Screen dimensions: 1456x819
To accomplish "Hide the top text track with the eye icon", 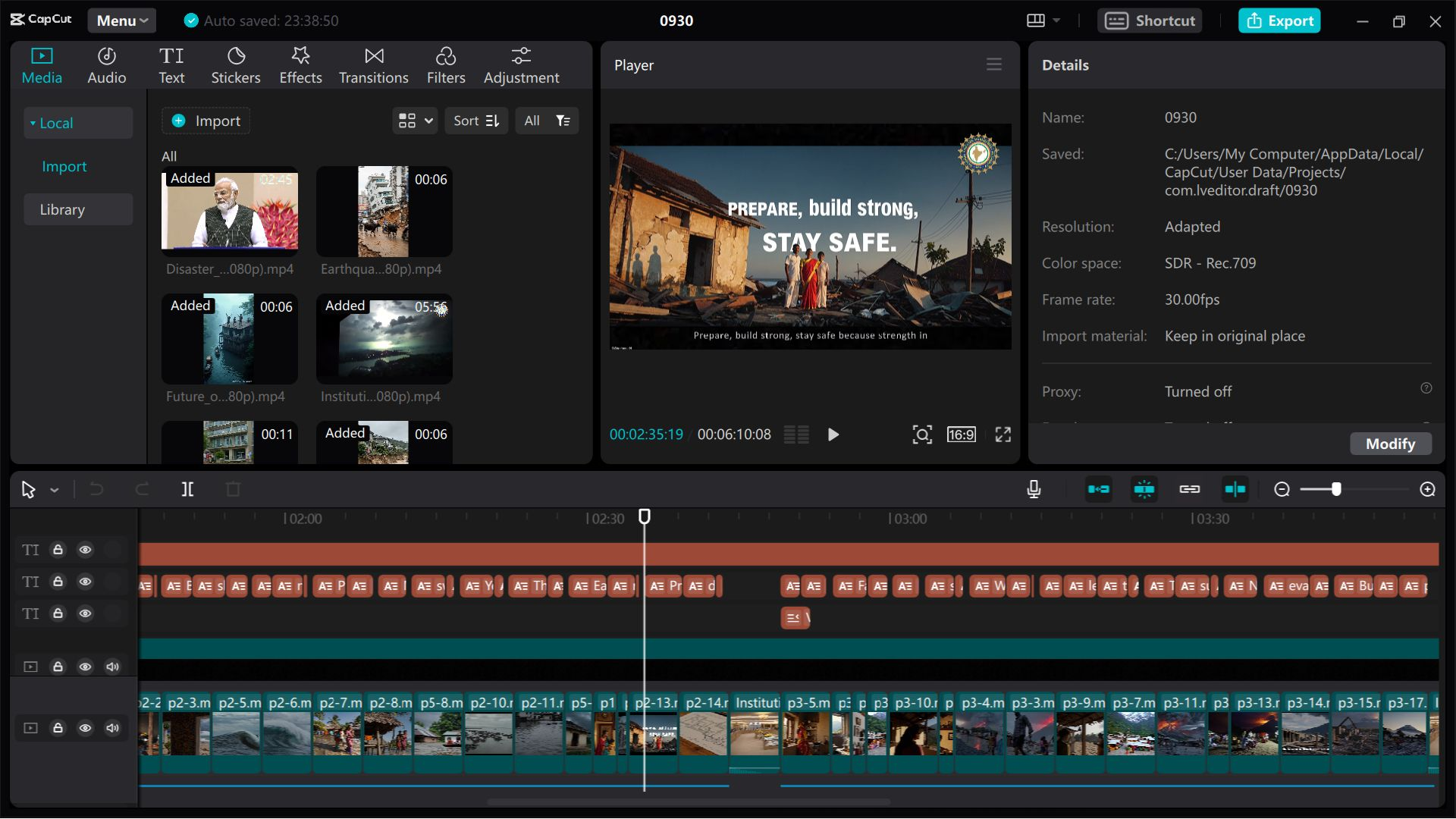I will [85, 550].
